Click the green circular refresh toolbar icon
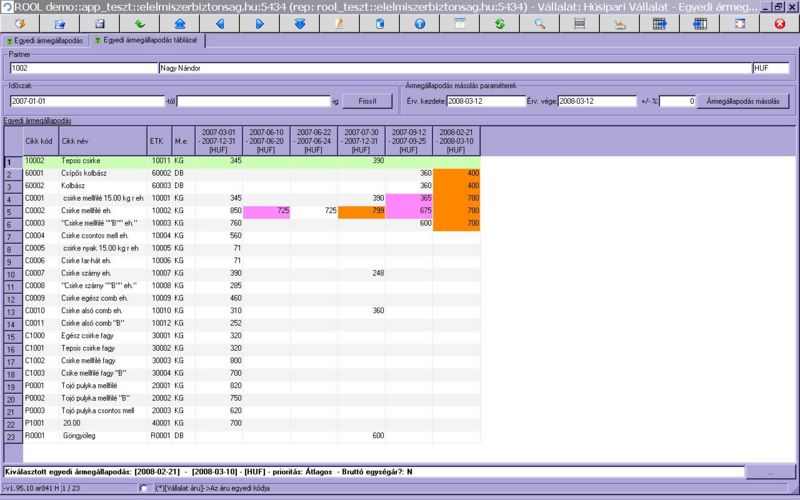This screenshot has width=800, height=500. tap(499, 23)
